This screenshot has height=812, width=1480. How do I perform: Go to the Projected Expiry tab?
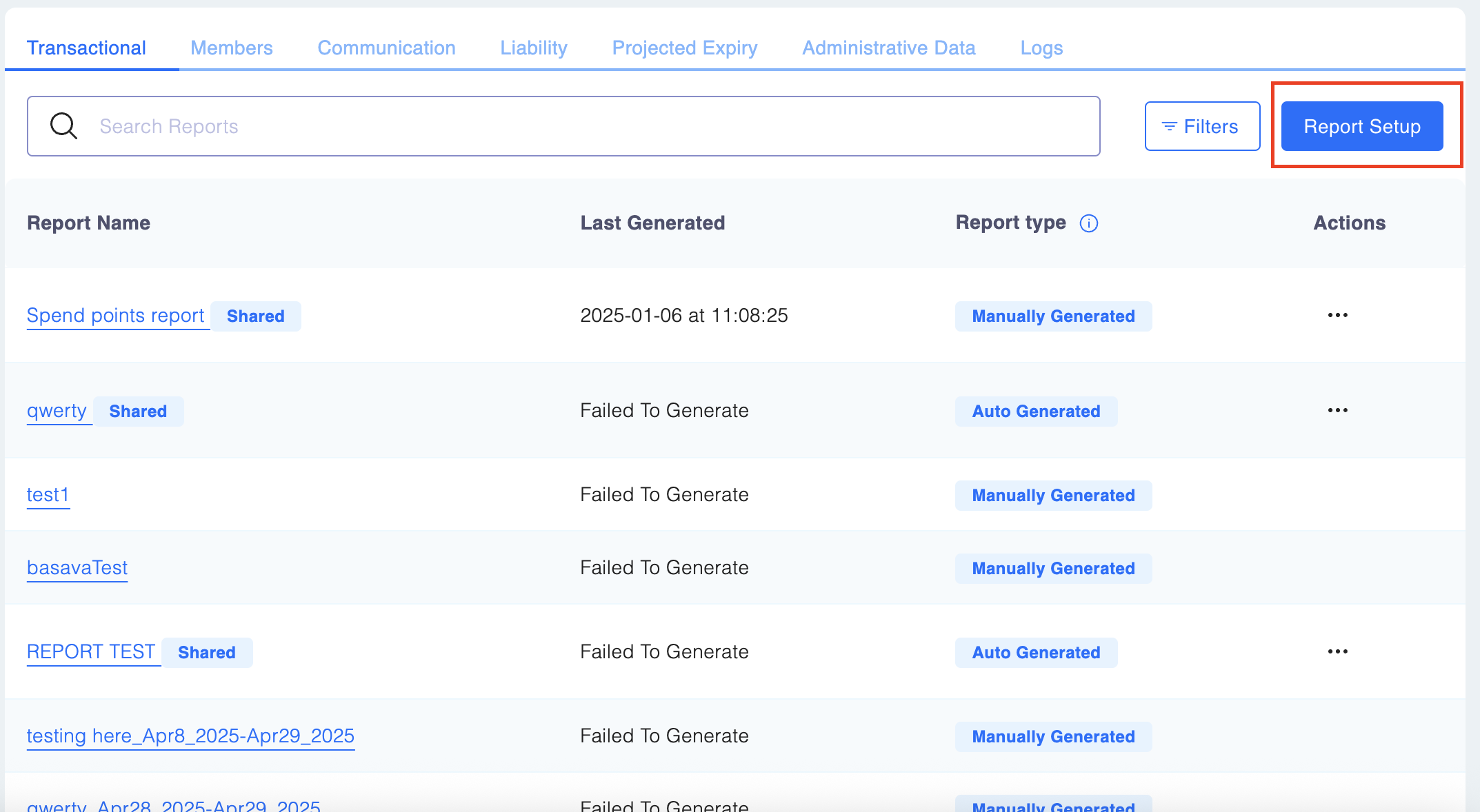point(684,48)
